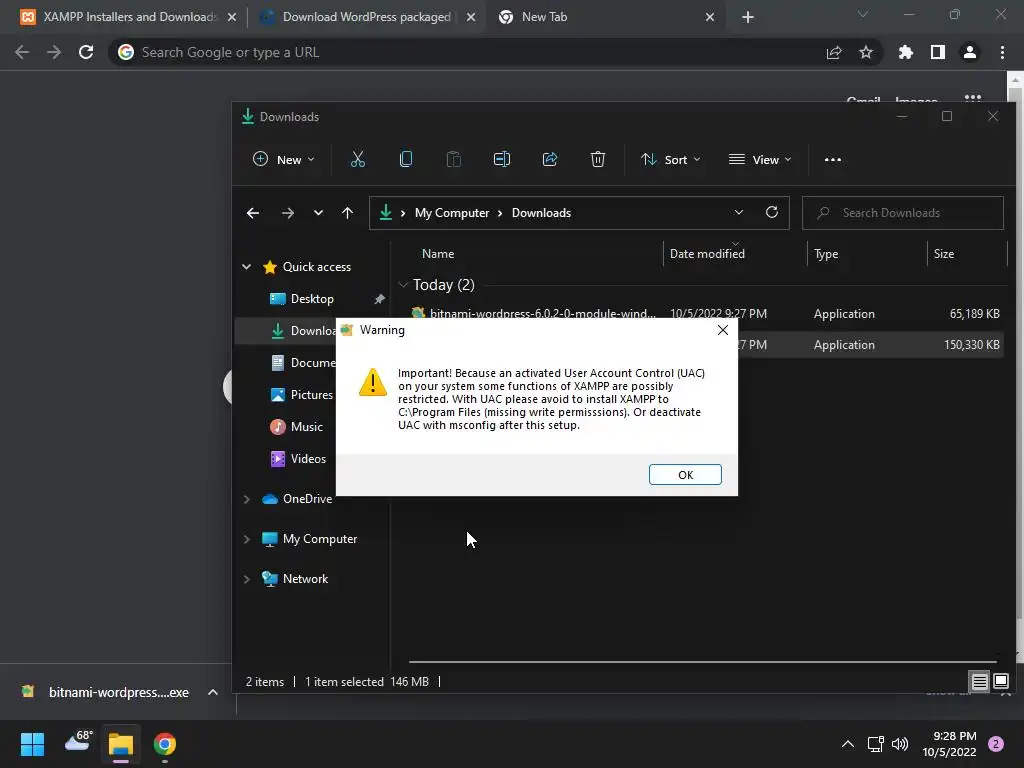Switch to the Download WordPress packaged tab

366,17
